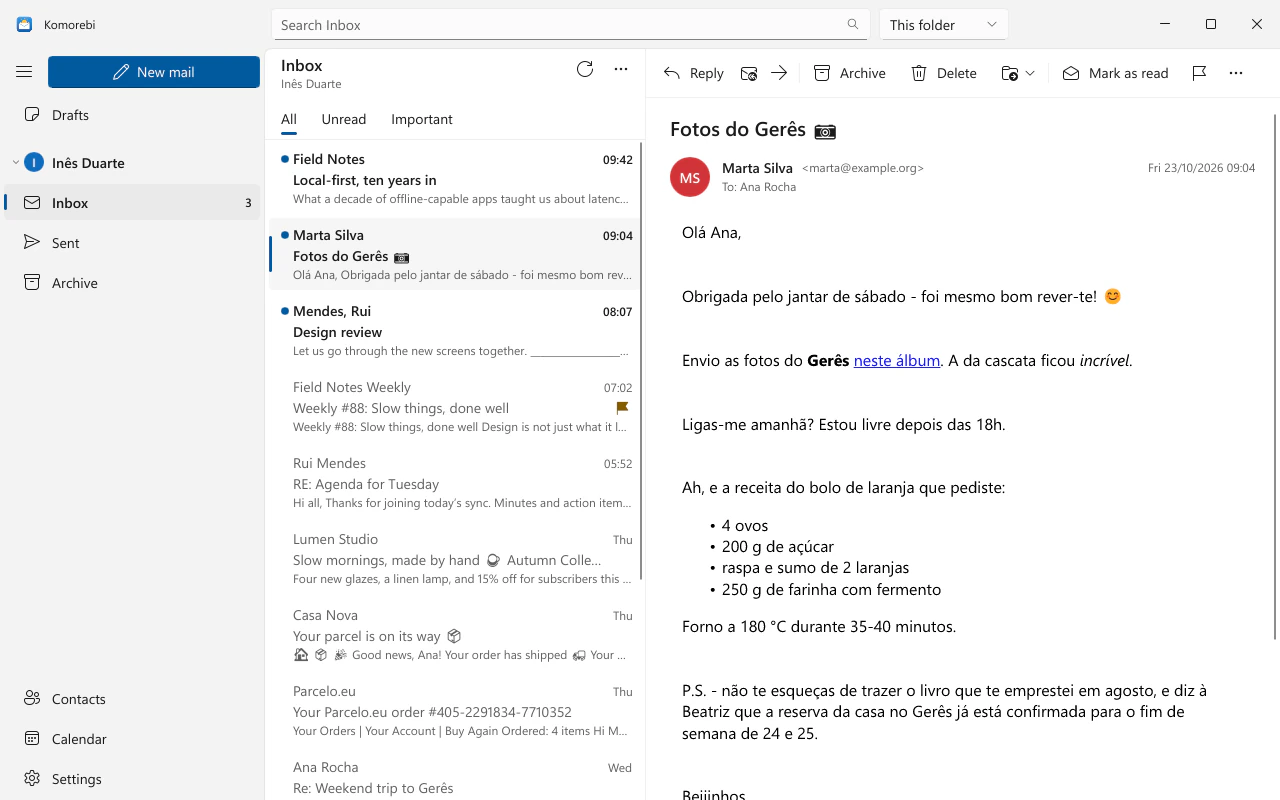Click the Search Inbox field

(x=570, y=24)
